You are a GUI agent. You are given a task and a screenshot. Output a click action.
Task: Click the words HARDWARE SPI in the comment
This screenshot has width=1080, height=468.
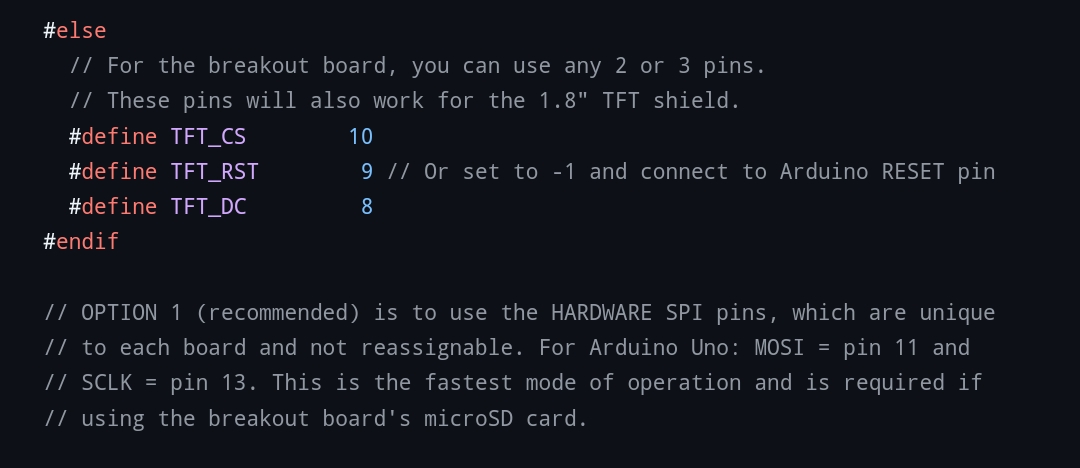[x=627, y=313]
